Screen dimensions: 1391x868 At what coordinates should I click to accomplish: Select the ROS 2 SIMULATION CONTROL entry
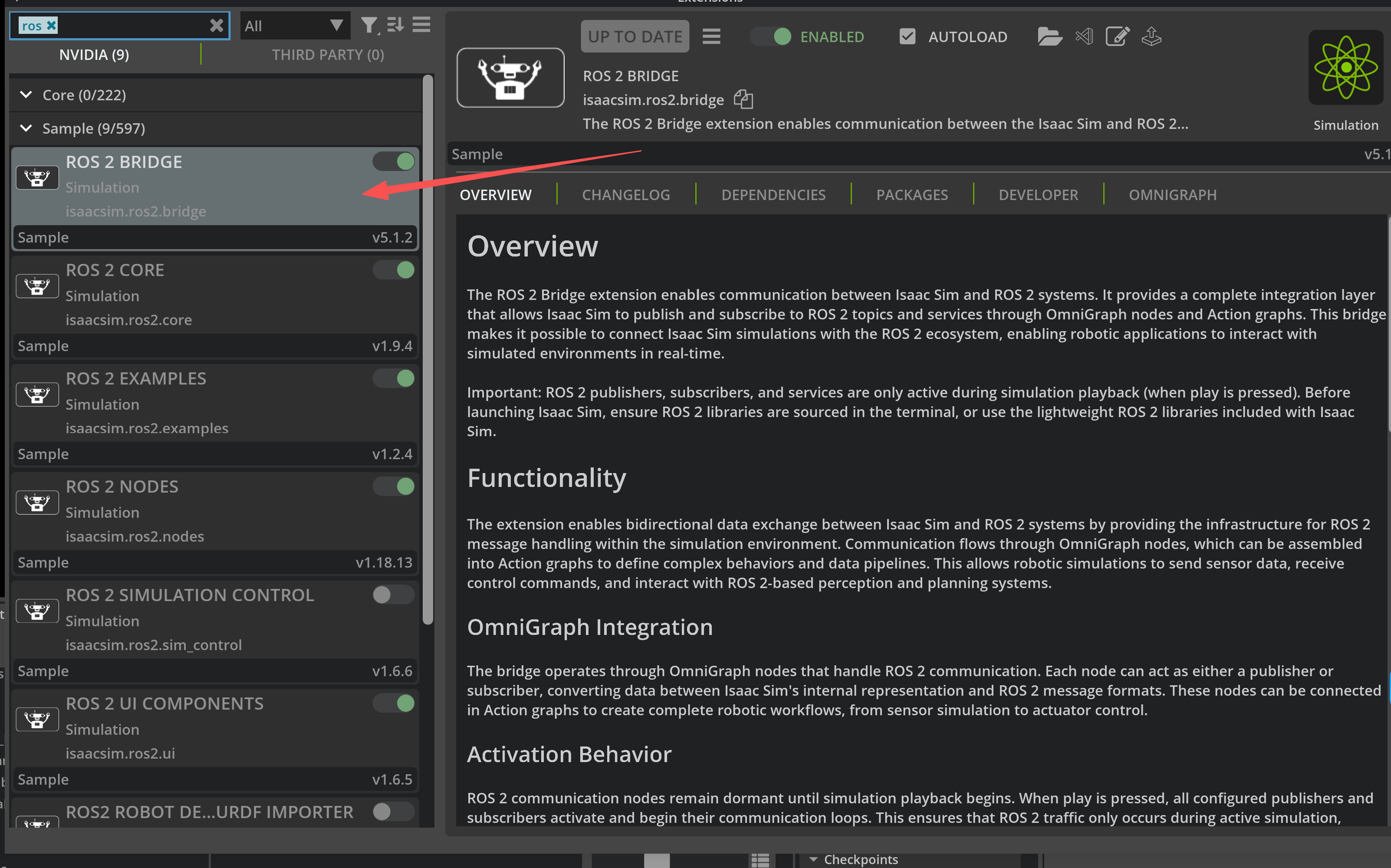[215, 633]
